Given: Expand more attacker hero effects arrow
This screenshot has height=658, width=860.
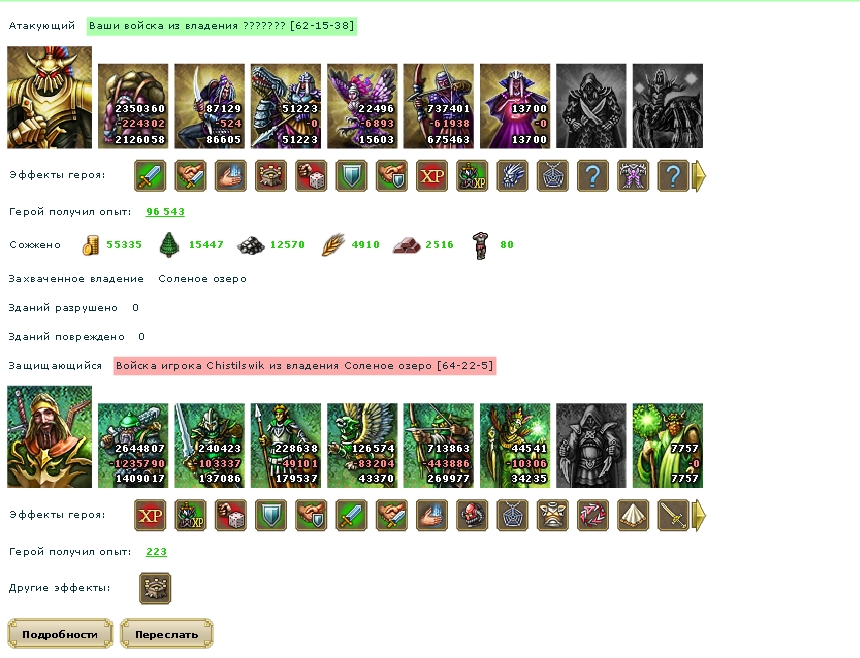Looking at the screenshot, I should (x=699, y=176).
